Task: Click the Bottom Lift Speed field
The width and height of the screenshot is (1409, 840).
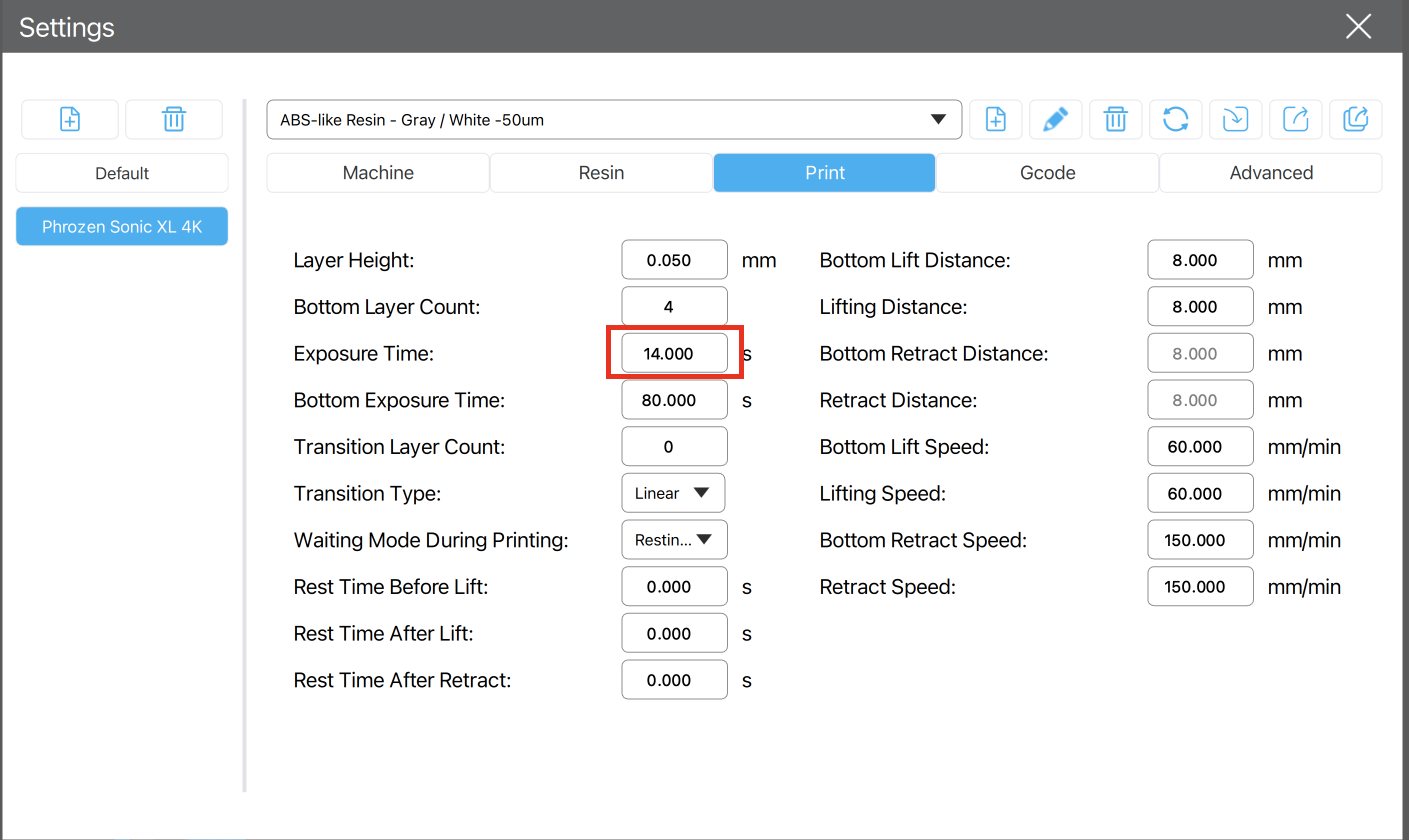Action: click(1200, 446)
